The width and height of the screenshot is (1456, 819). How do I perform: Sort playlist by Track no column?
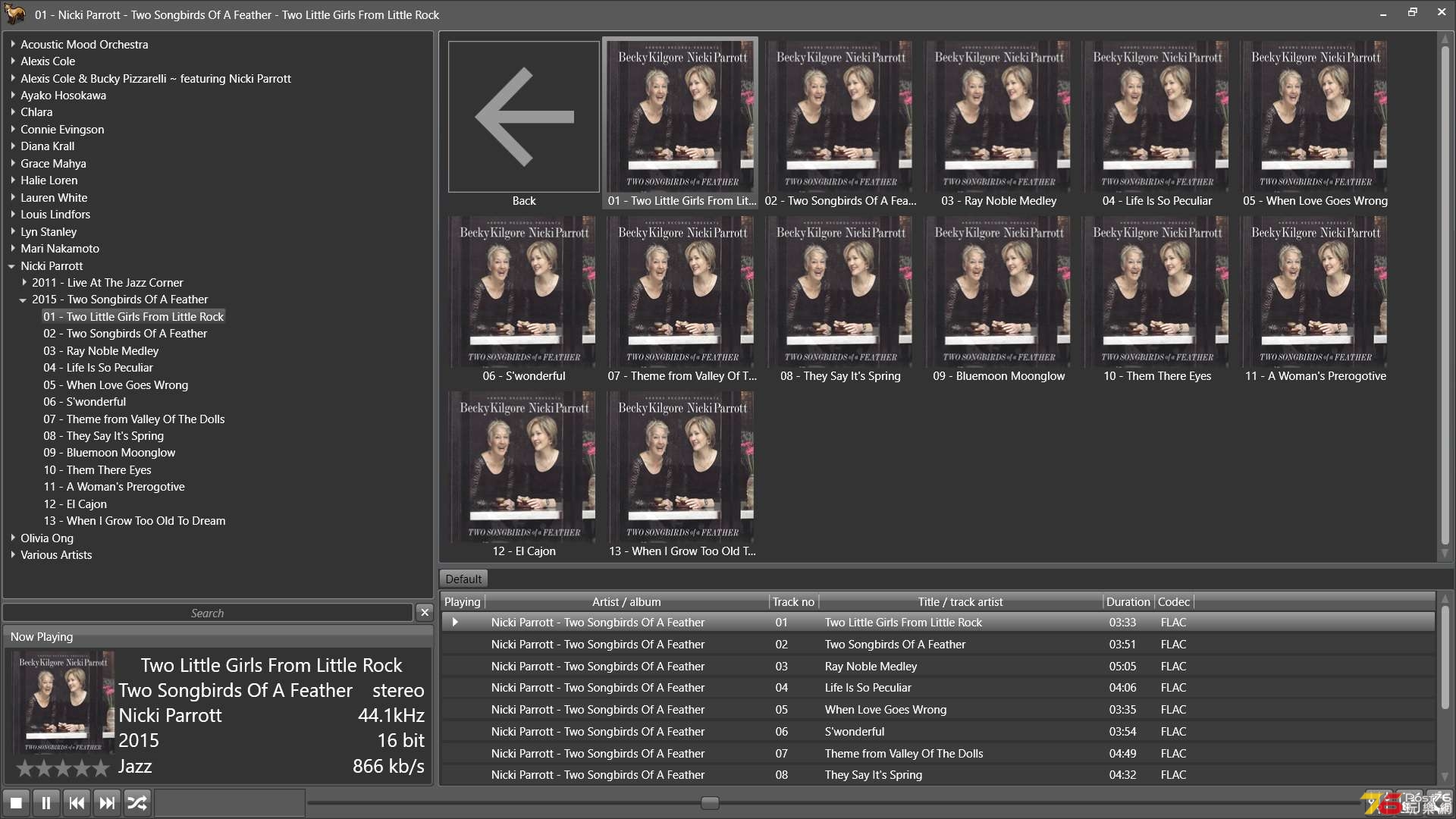pyautogui.click(x=793, y=601)
